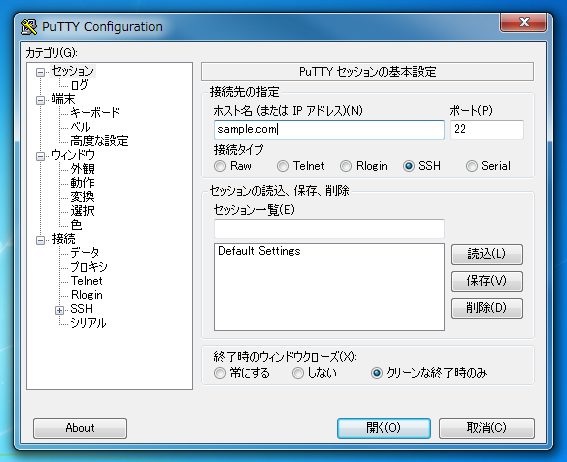The image size is (567, 462).
Task: Click the 保存(V) button
Action: point(487,281)
